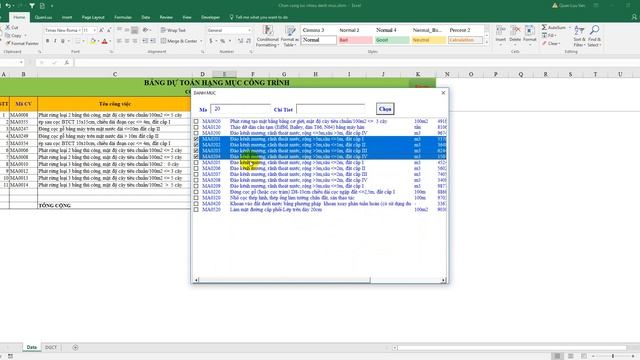Screen dimensions: 640x360
Task: Check the box for MA0120 Tháo dỡ row
Action: click(196, 127)
